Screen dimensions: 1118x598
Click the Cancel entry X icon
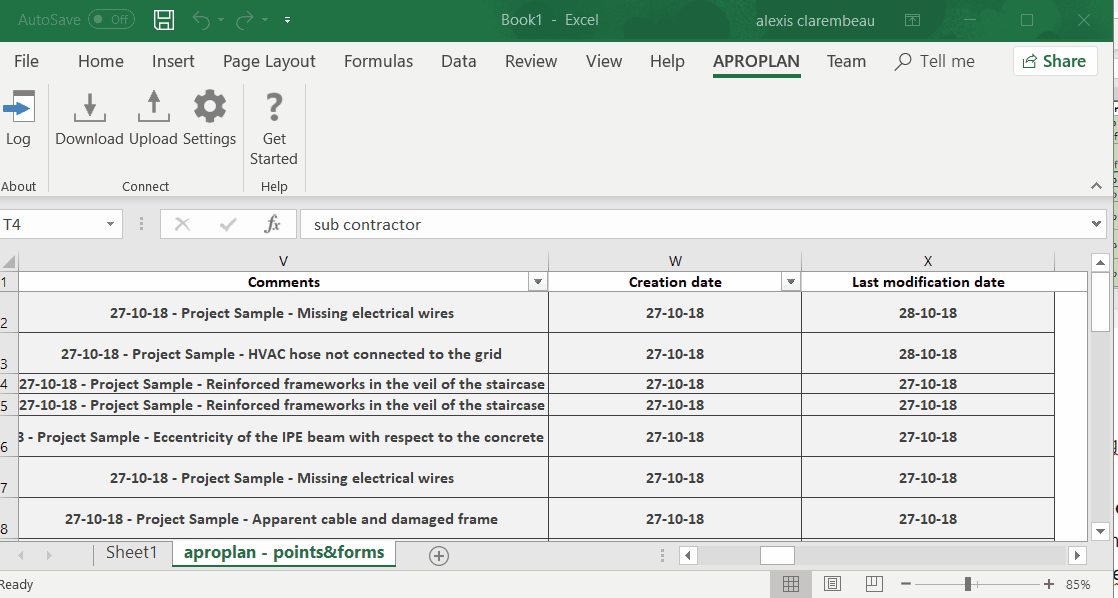click(183, 225)
